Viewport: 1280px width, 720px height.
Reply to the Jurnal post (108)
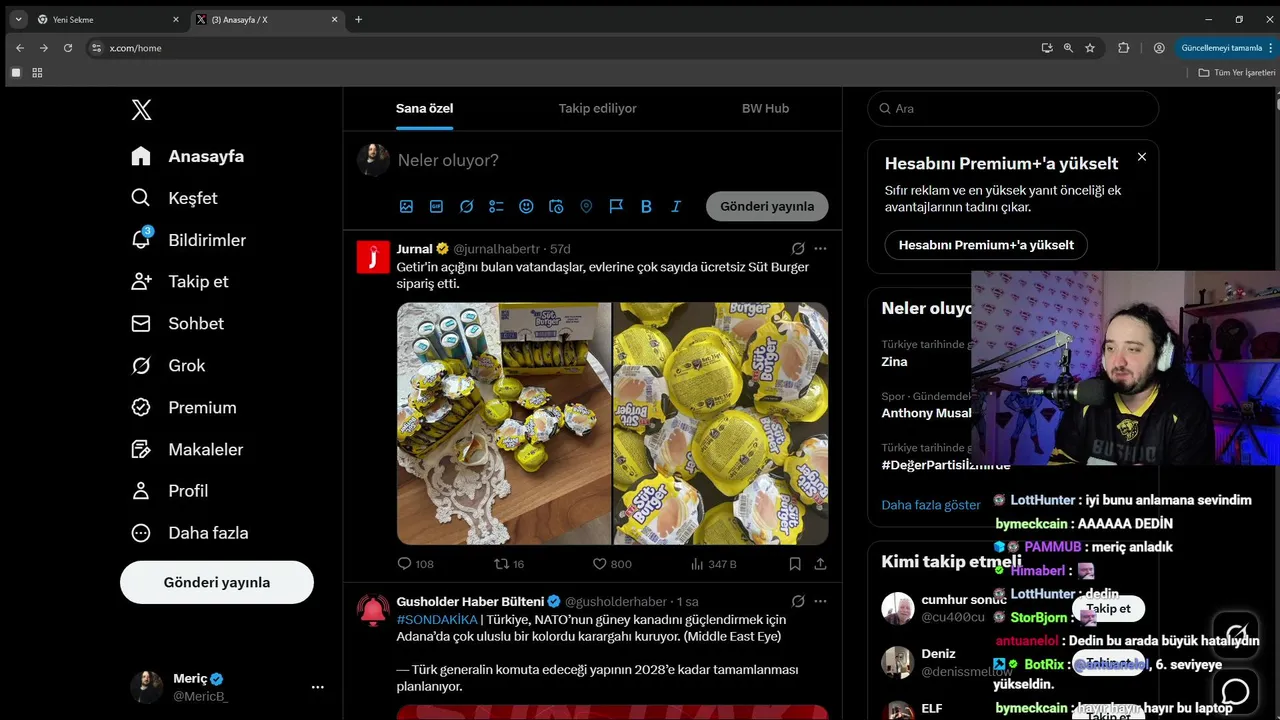pyautogui.click(x=416, y=564)
